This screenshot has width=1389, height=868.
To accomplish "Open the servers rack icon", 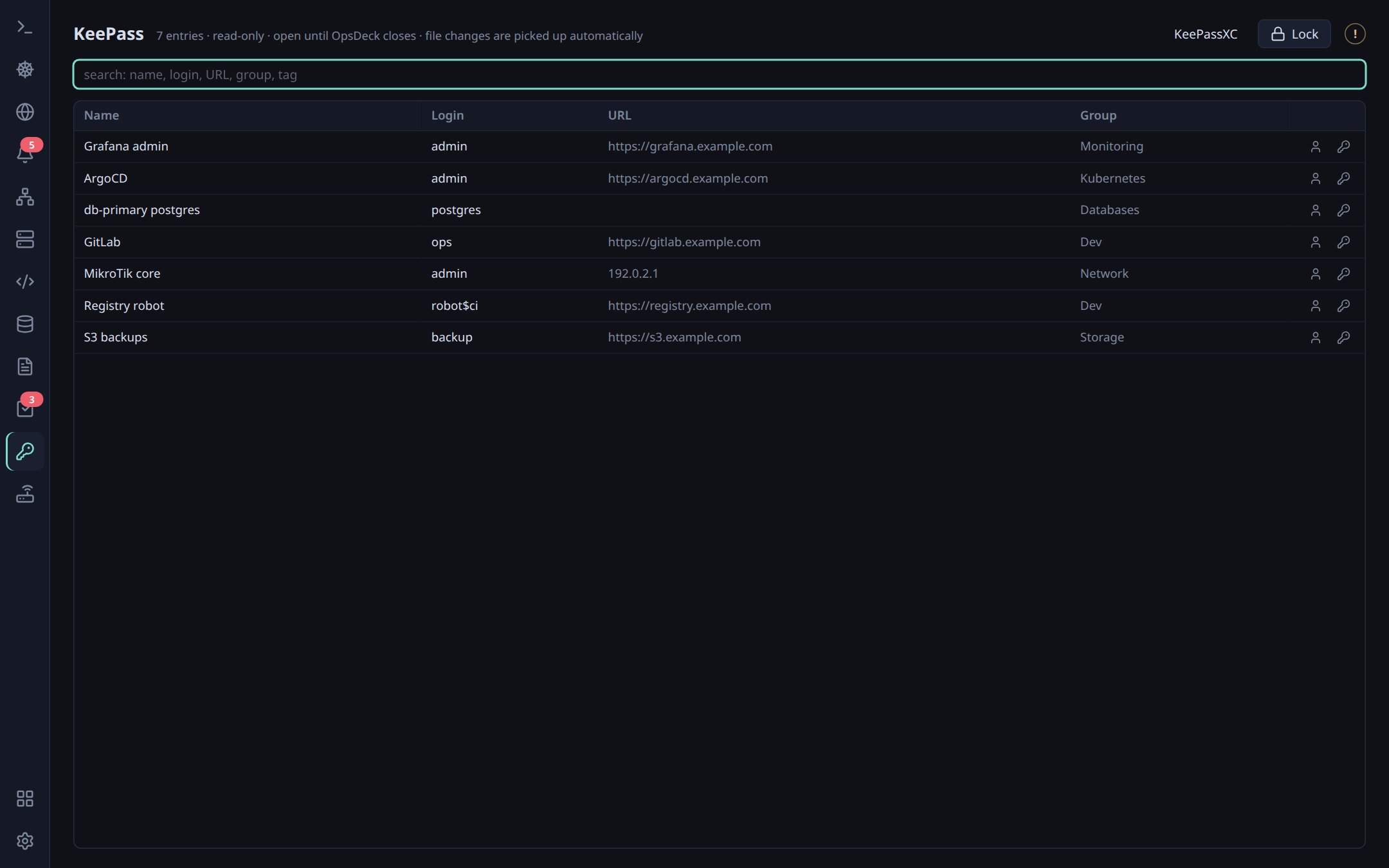I will [x=24, y=239].
